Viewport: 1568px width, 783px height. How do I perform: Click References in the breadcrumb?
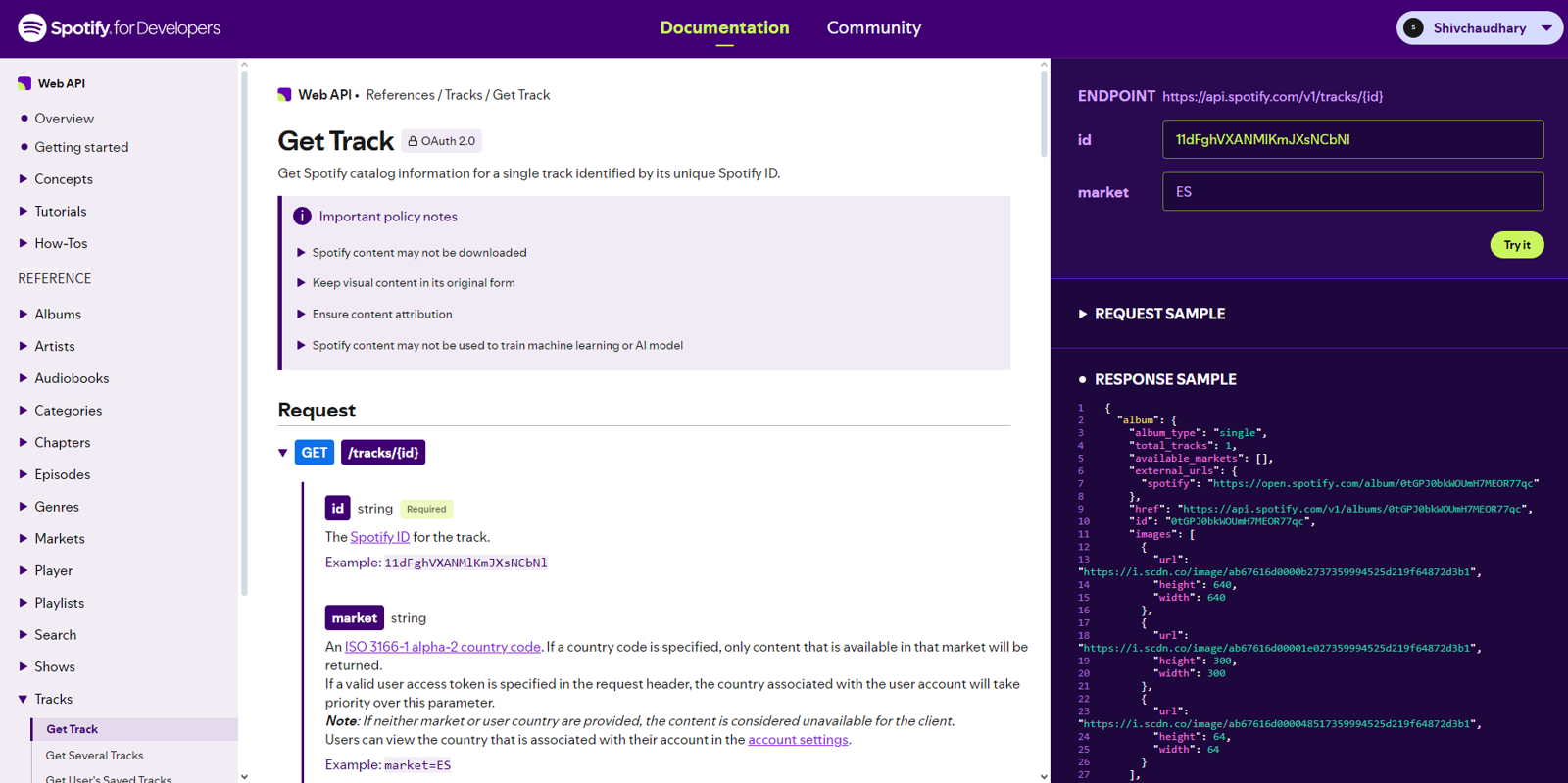click(x=400, y=95)
